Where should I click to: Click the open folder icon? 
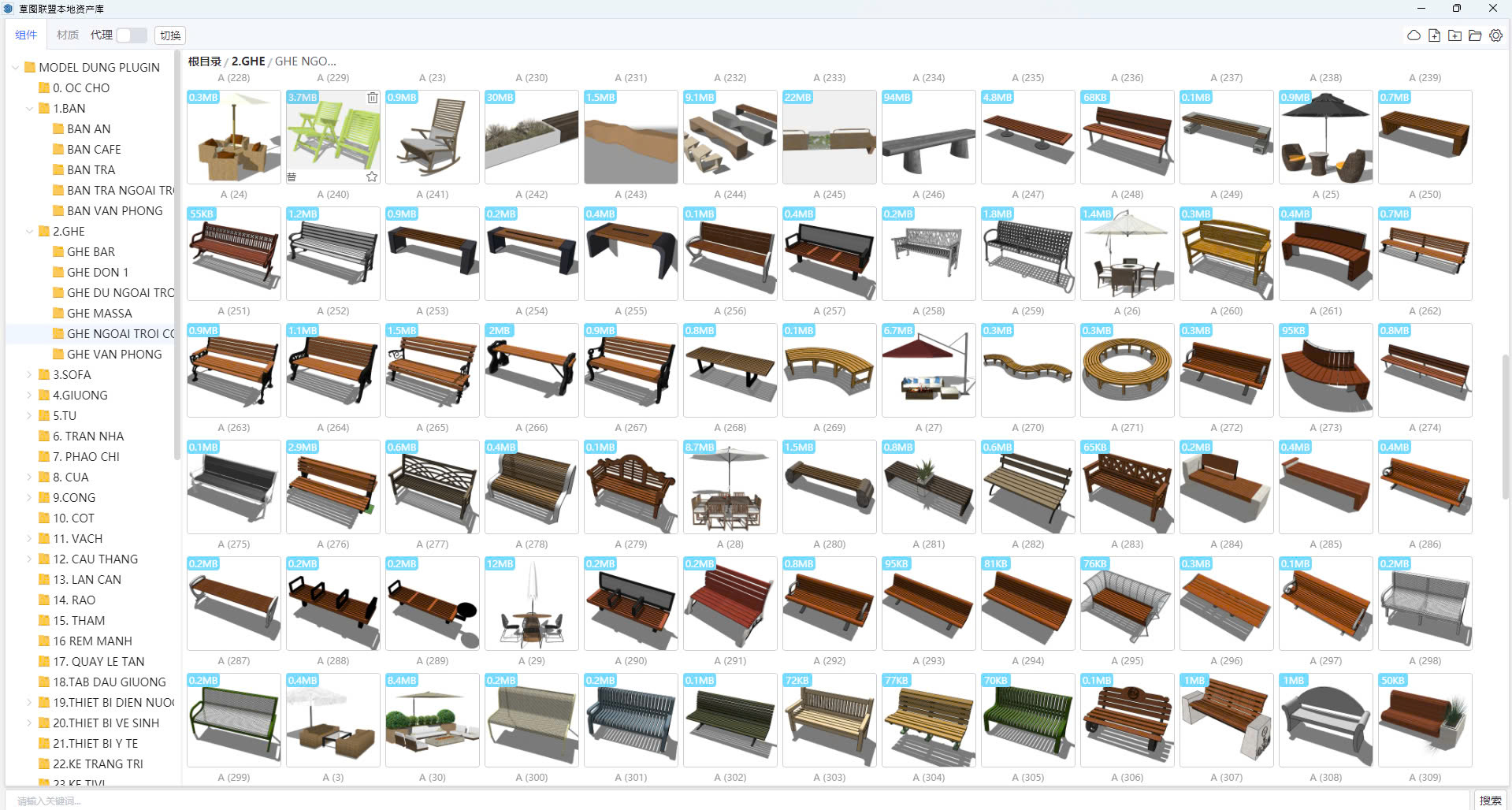[1475, 35]
